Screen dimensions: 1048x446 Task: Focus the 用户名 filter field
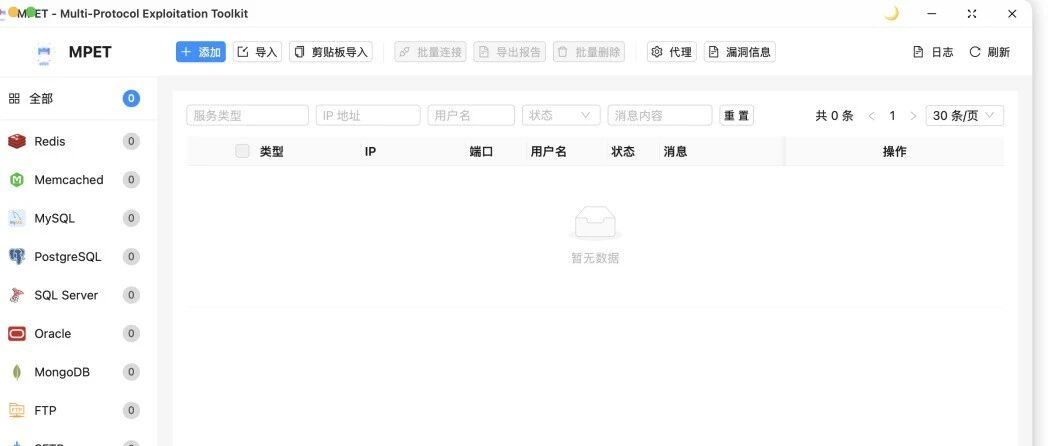pyautogui.click(x=471, y=115)
